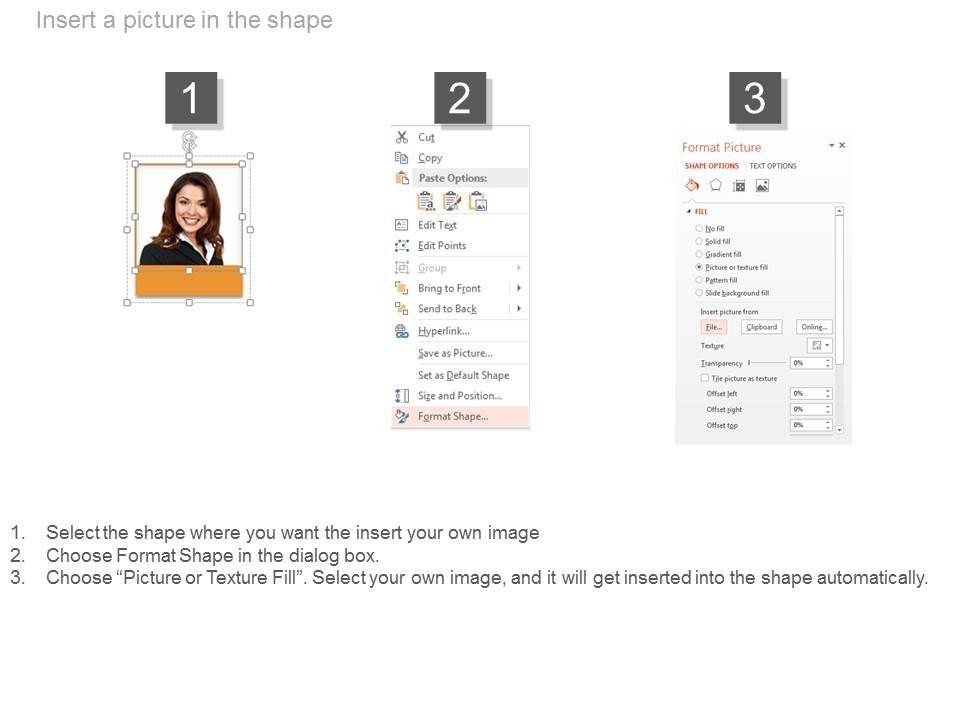Click the Transparency slider
The width and height of the screenshot is (960, 720).
767,363
